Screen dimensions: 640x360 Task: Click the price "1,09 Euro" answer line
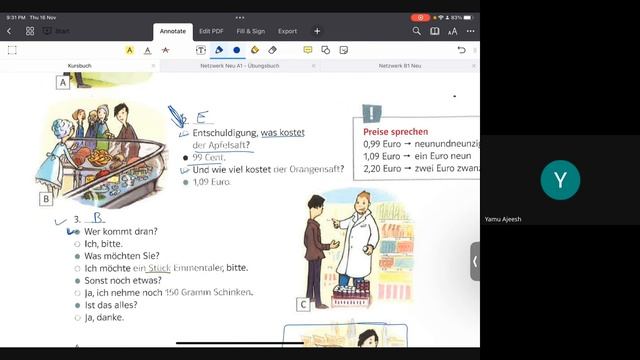coord(211,182)
